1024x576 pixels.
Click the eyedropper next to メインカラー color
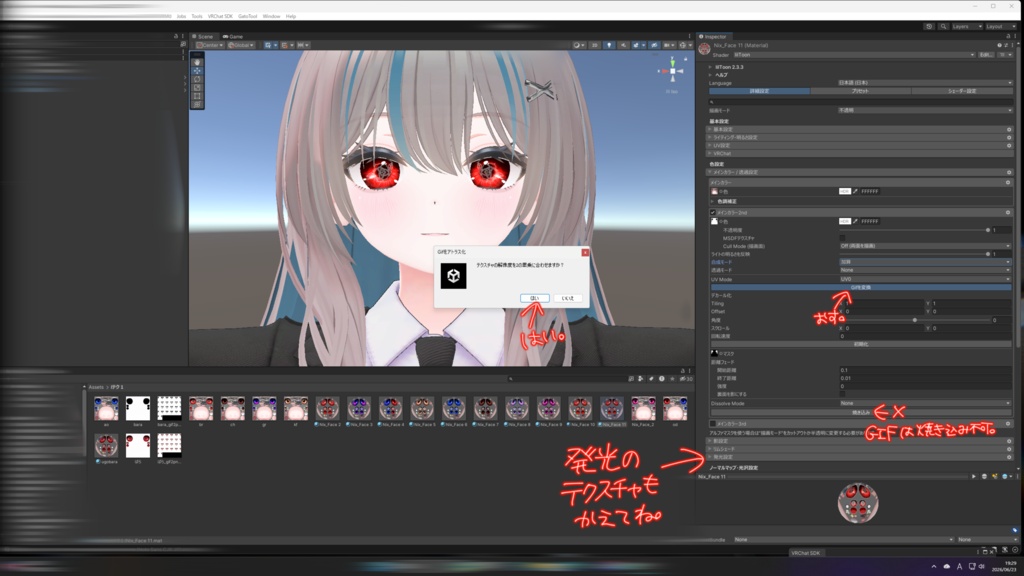(856, 191)
